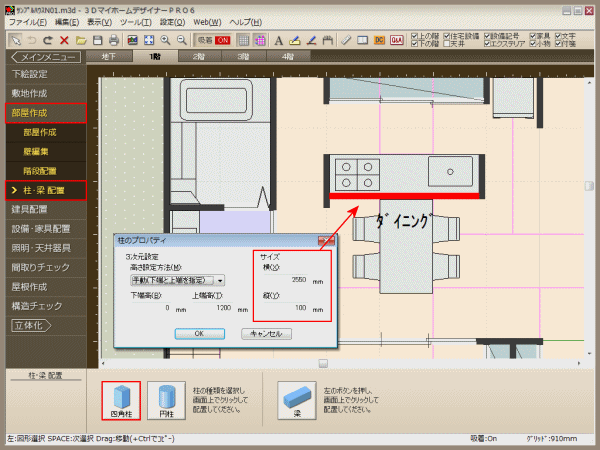Toggle the エクステリア checkbox

pyautogui.click(x=493, y=44)
